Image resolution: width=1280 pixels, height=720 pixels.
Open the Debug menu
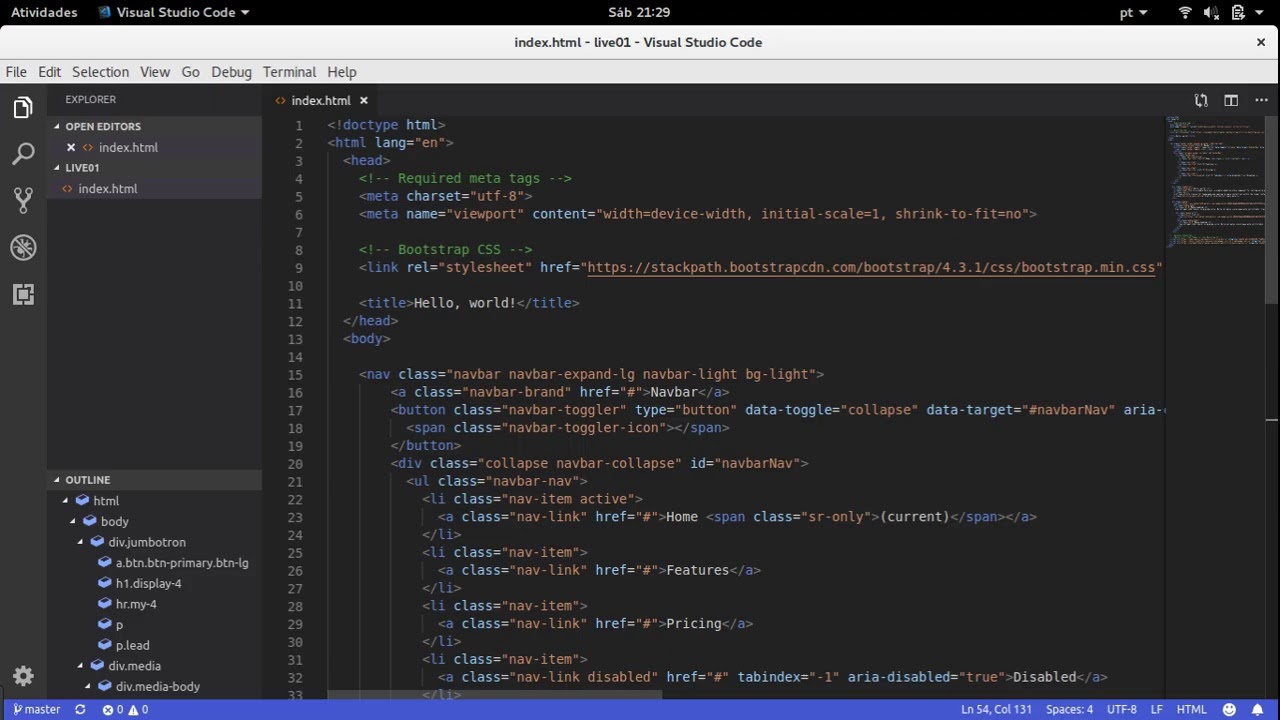(x=231, y=72)
